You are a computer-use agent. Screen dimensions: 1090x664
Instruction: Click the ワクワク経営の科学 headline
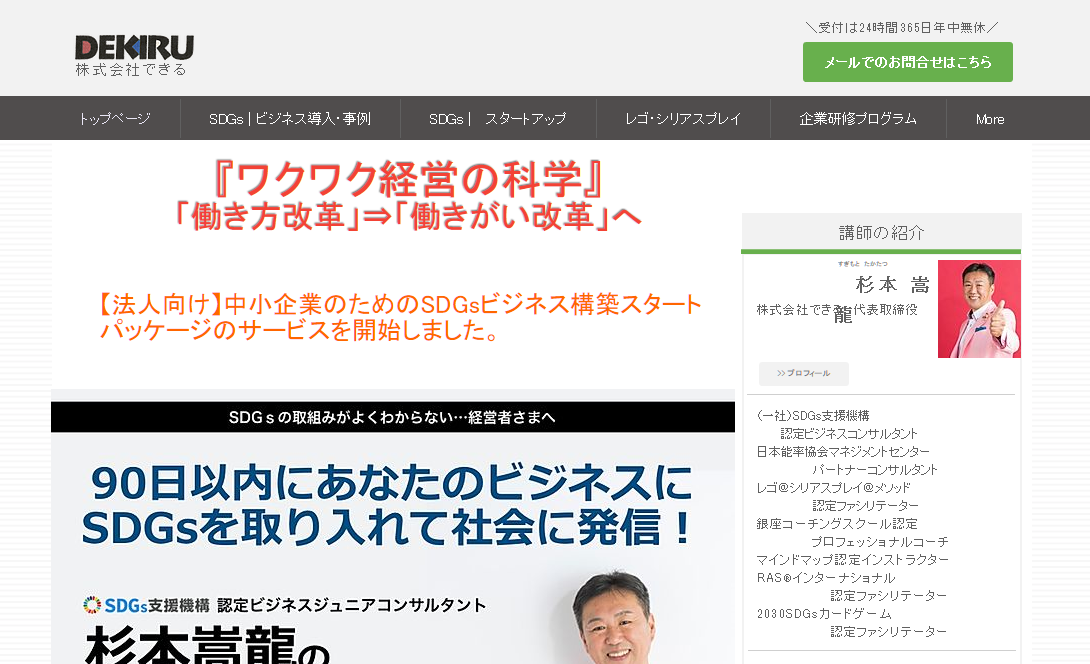click(x=406, y=177)
